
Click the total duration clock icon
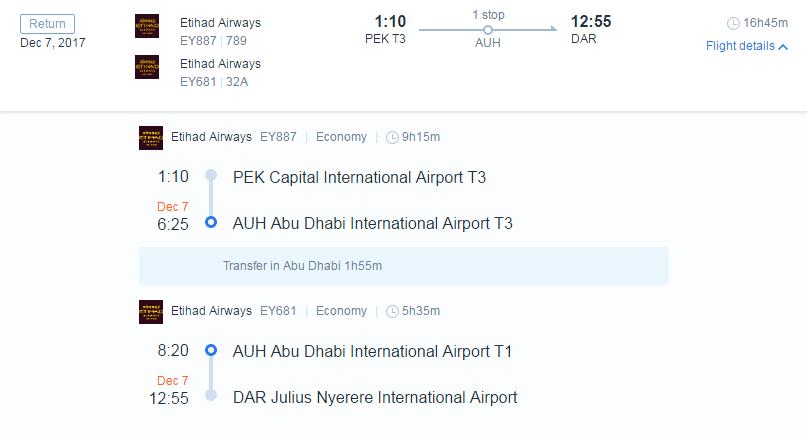click(733, 23)
